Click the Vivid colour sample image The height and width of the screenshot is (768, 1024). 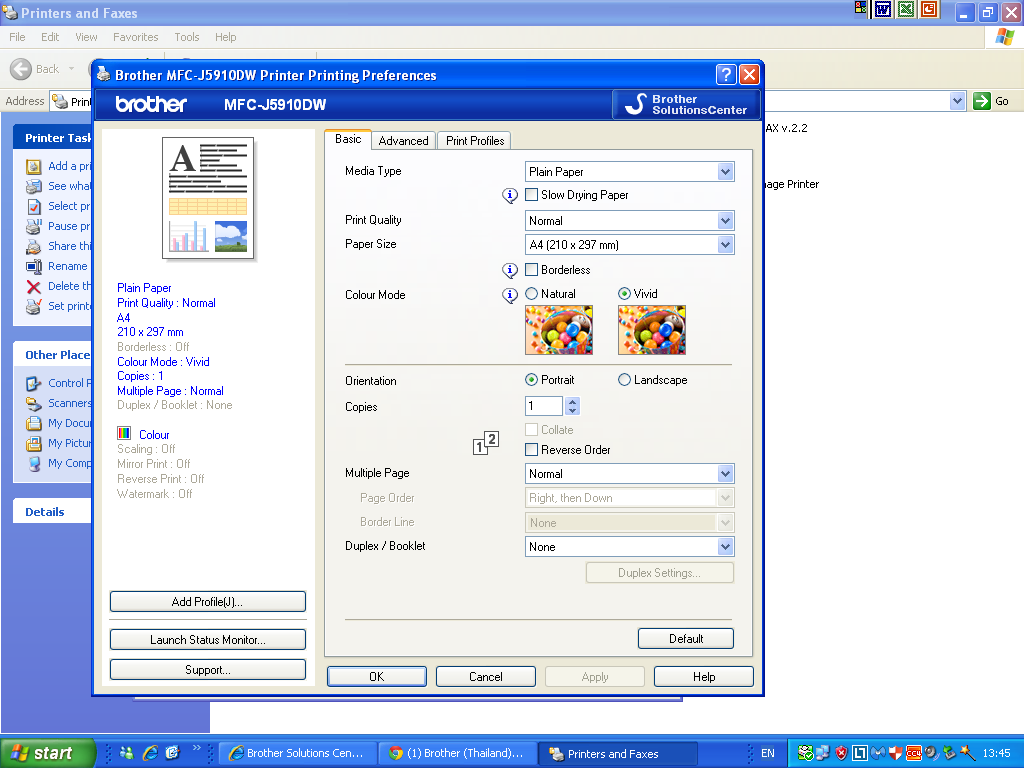coord(652,330)
